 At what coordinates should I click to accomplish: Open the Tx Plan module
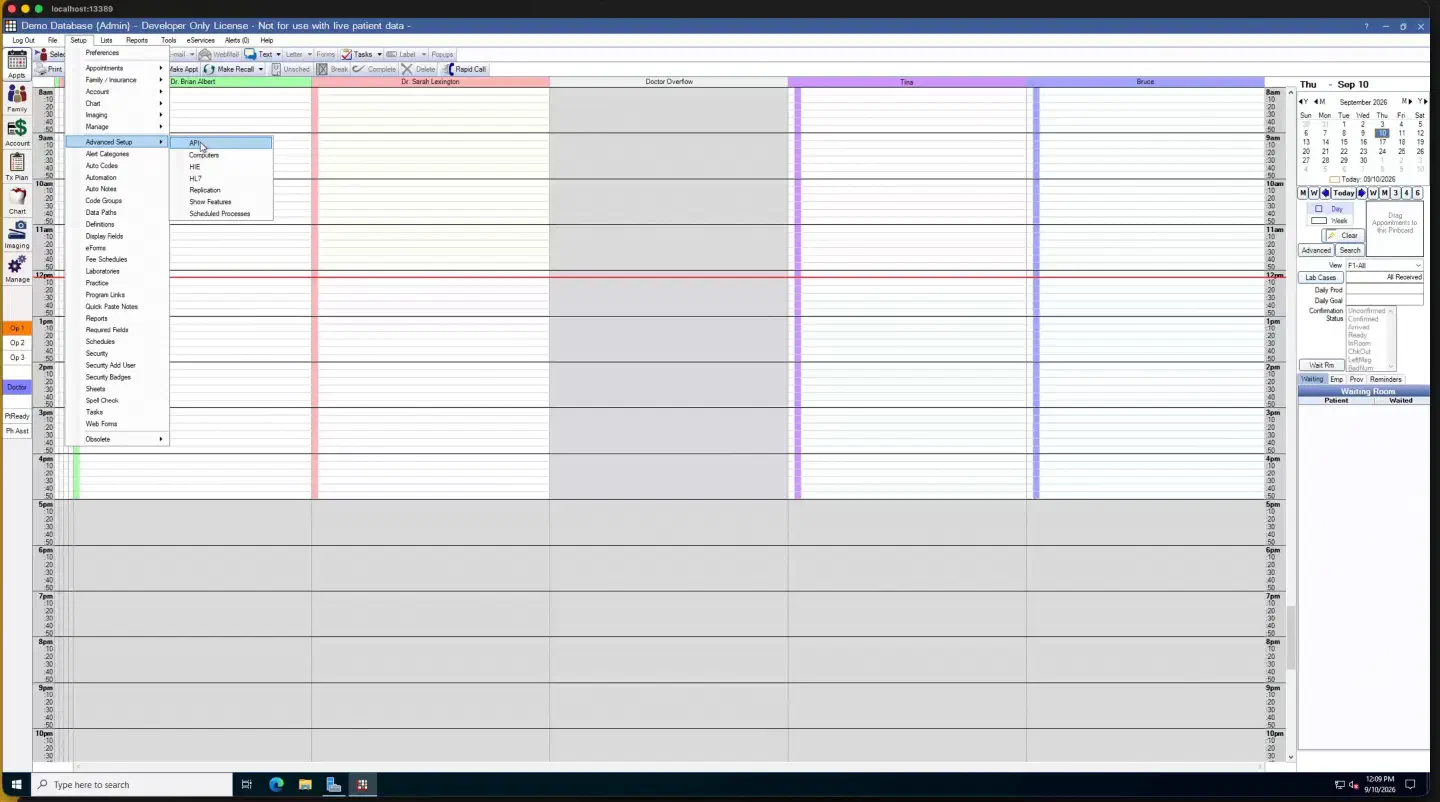(x=17, y=167)
